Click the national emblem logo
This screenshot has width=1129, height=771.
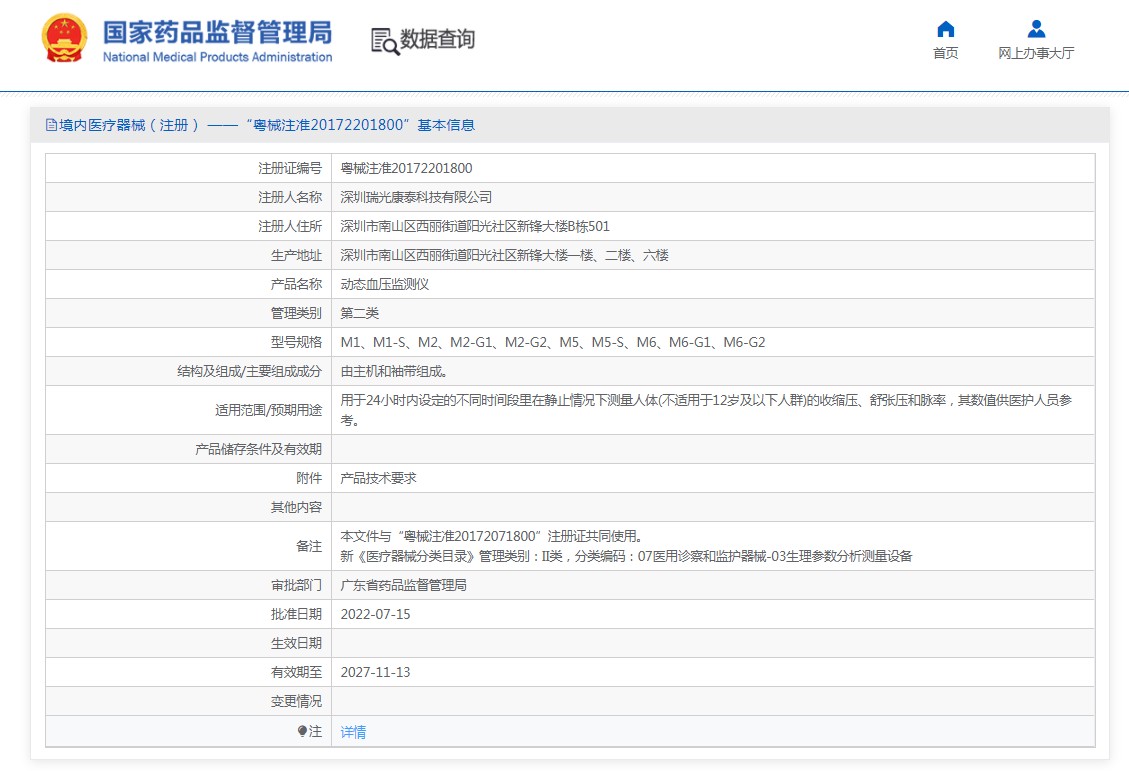click(x=65, y=40)
